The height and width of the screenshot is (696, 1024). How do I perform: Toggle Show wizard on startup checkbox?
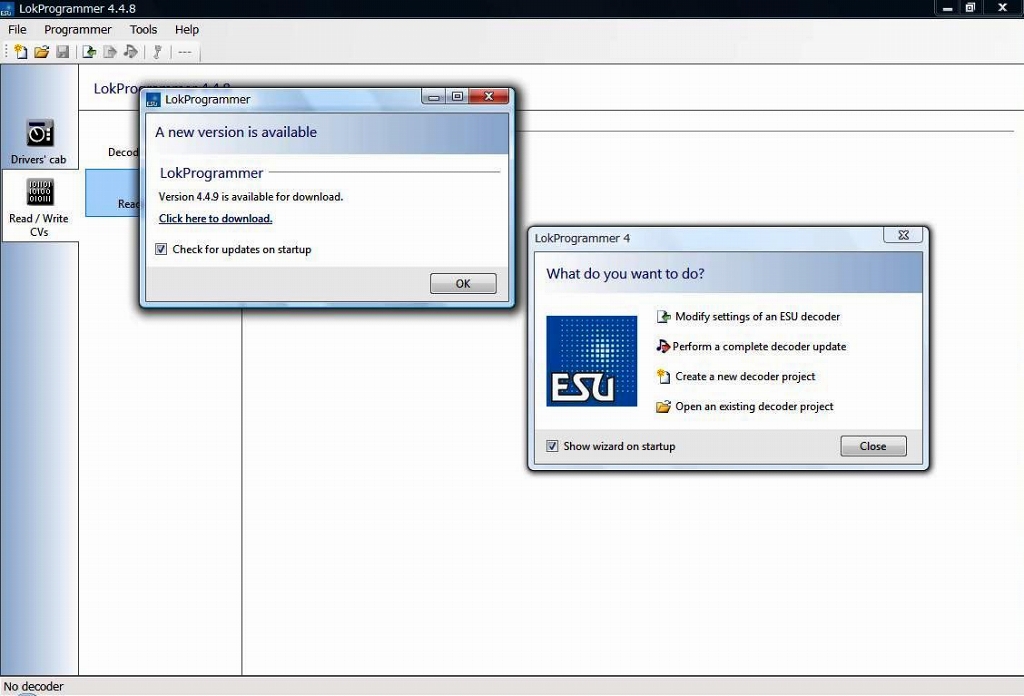552,446
